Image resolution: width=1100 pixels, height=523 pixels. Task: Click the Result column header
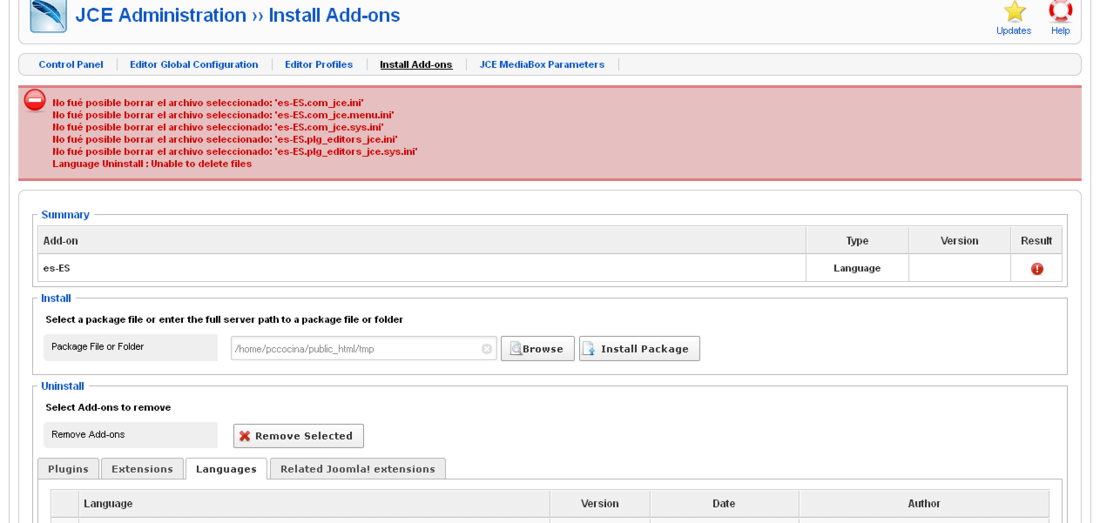[x=1036, y=240]
